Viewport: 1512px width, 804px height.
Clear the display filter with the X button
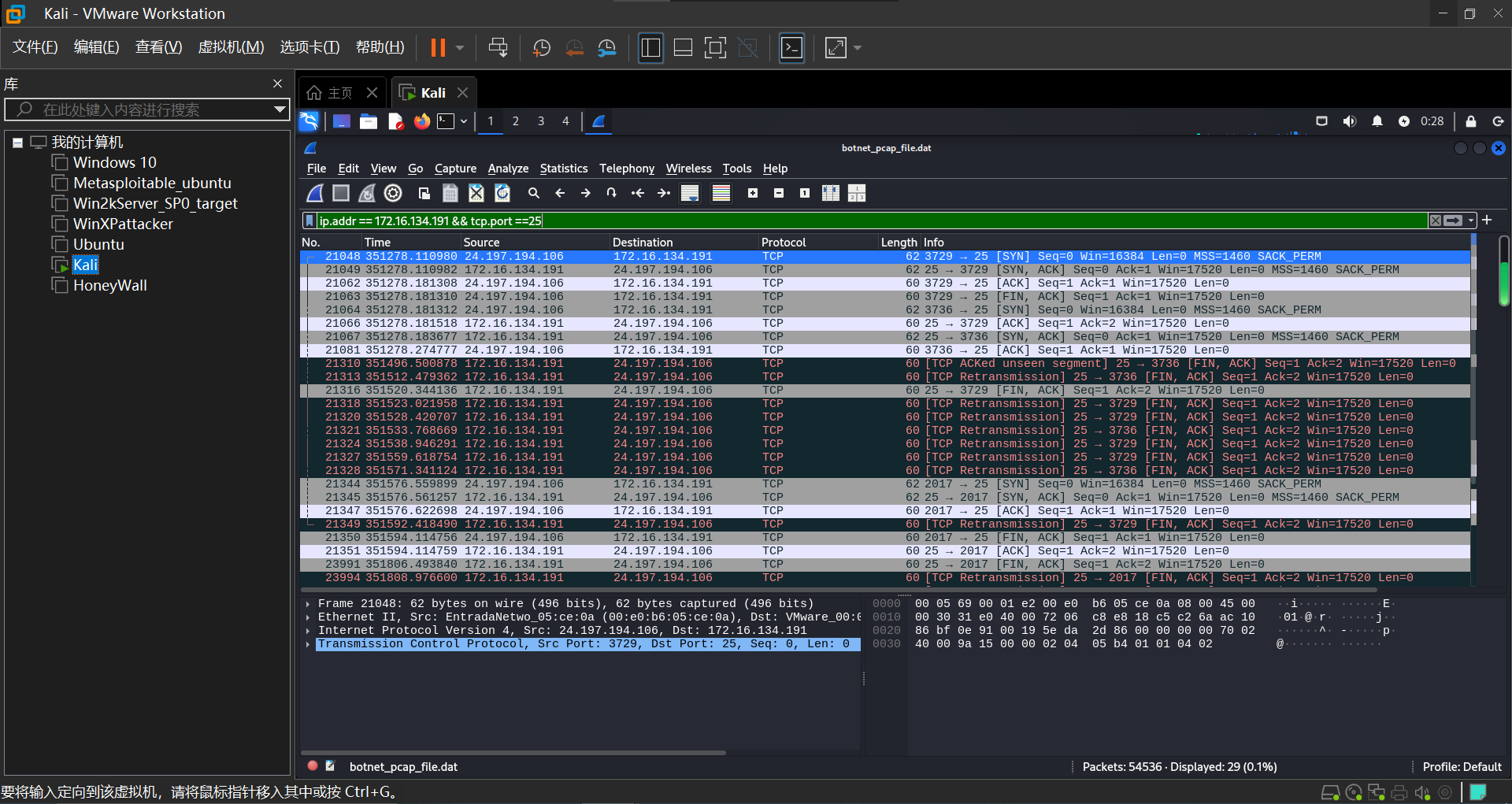tap(1436, 220)
